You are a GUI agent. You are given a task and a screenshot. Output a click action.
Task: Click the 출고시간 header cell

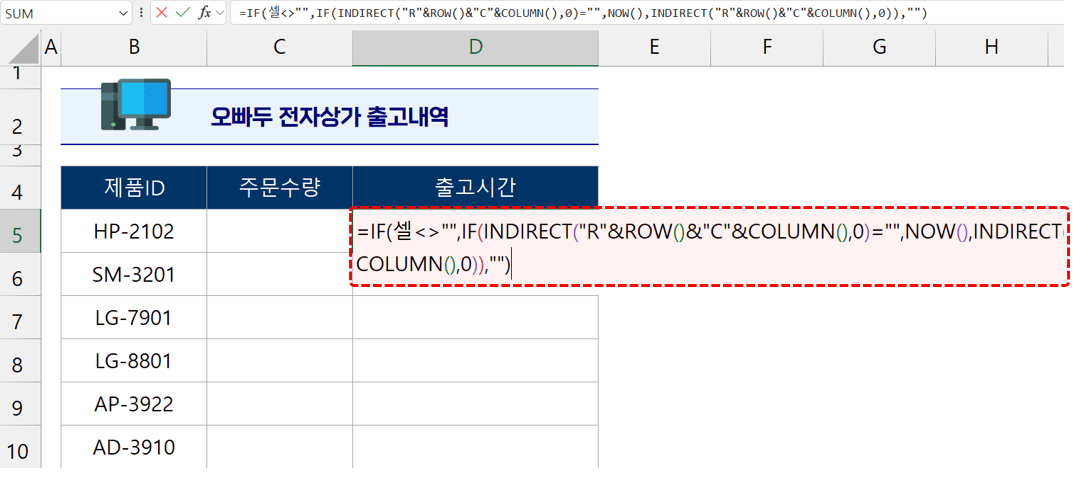(475, 187)
